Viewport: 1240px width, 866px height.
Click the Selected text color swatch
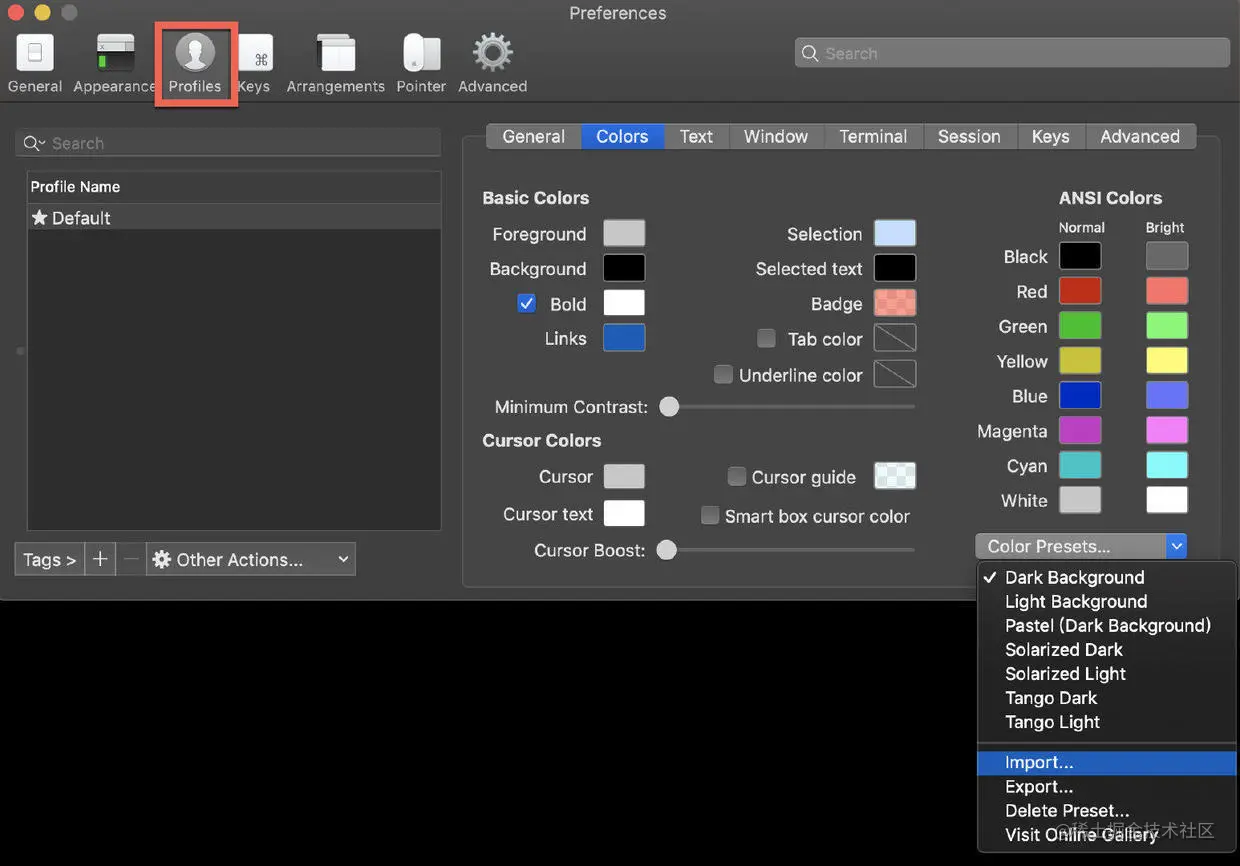[x=895, y=268]
